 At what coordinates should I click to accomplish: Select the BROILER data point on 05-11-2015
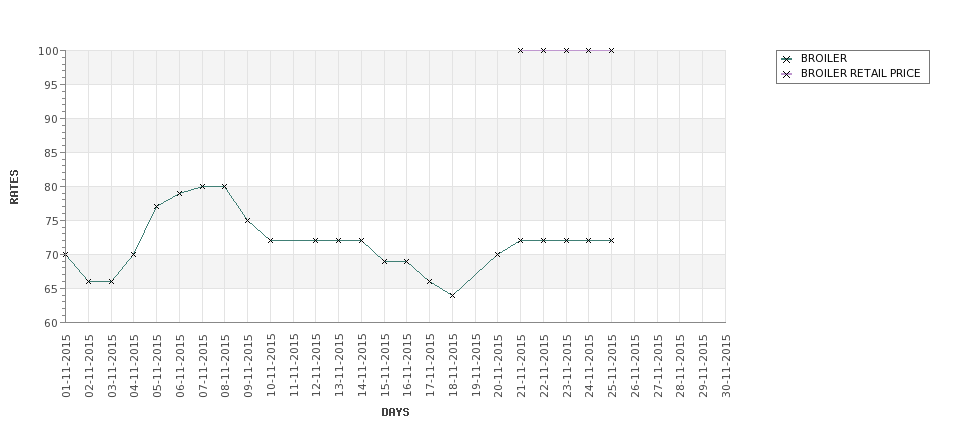tap(157, 206)
